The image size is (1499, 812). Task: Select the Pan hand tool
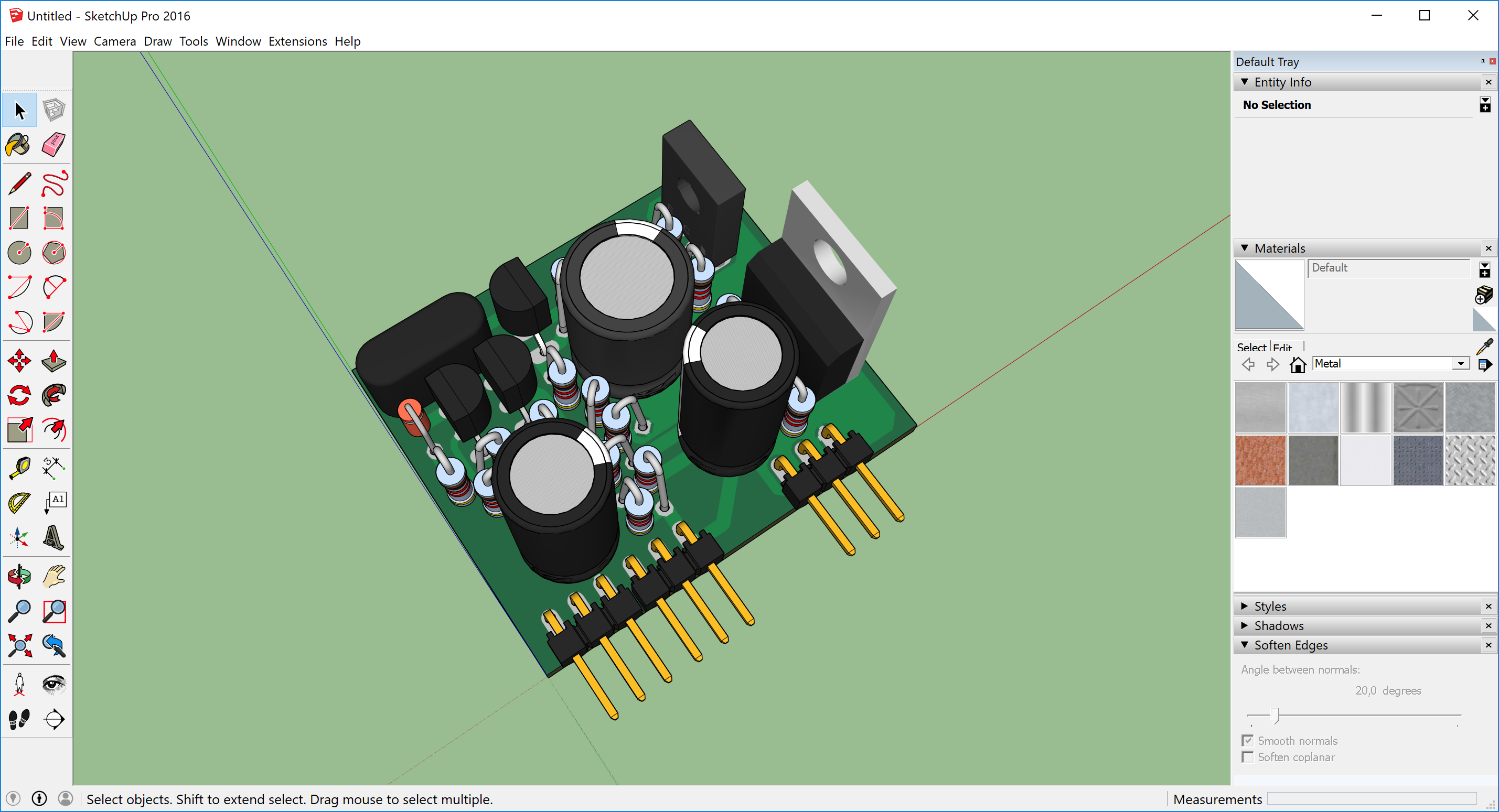[x=53, y=577]
